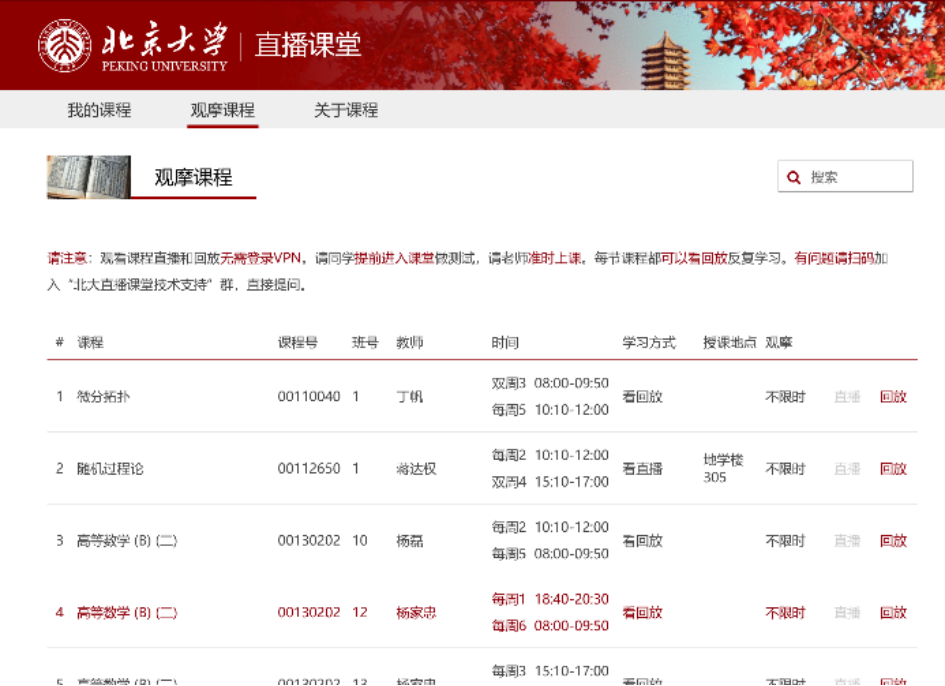Click the book thumbnail beside 观摩课程 heading
Viewport: 945px width, 686px height.
89,177
